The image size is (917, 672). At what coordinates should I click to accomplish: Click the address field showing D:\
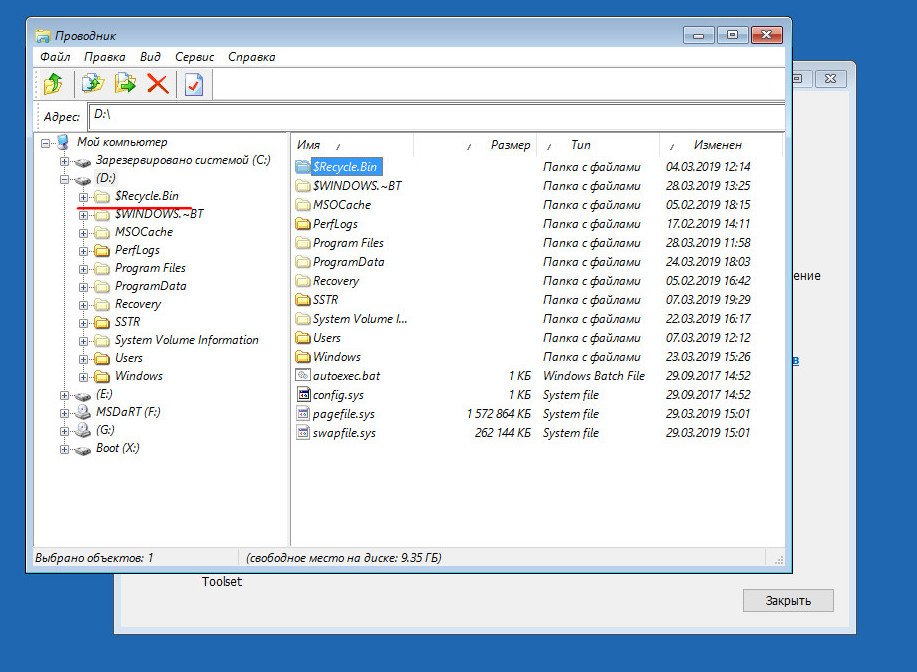tap(436, 116)
